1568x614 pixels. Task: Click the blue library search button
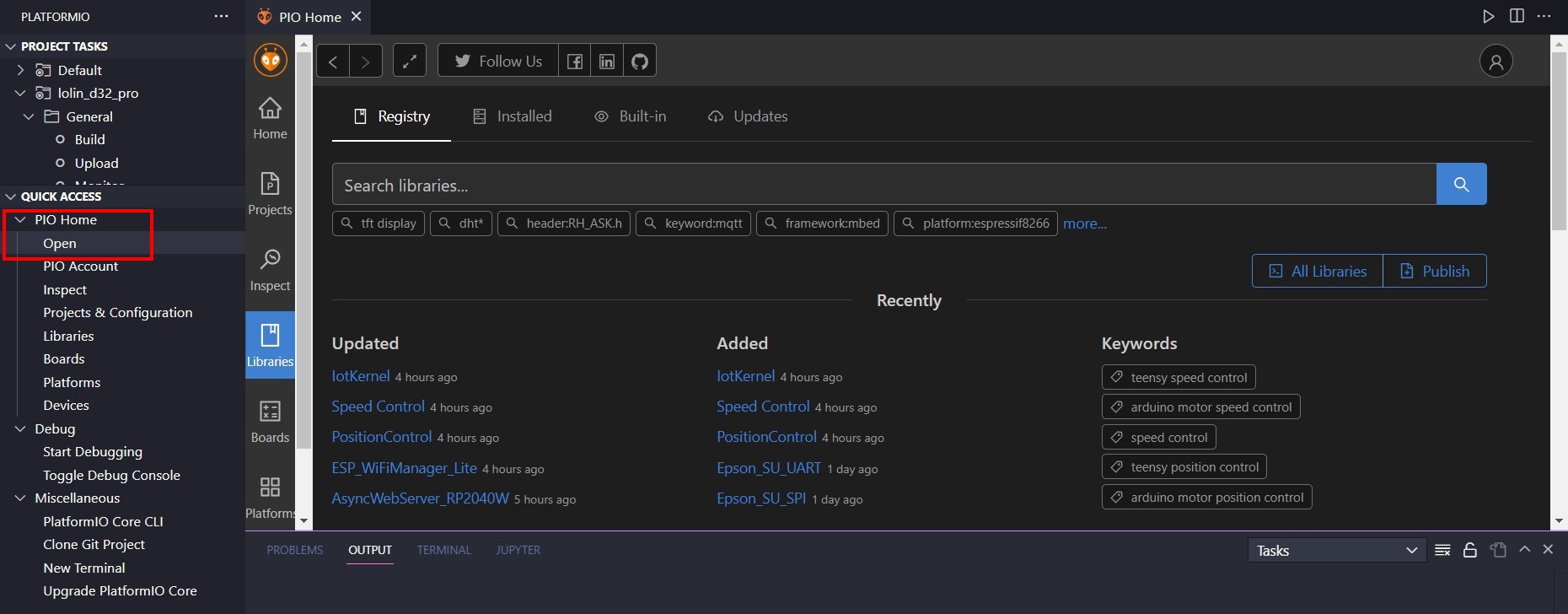click(x=1461, y=184)
